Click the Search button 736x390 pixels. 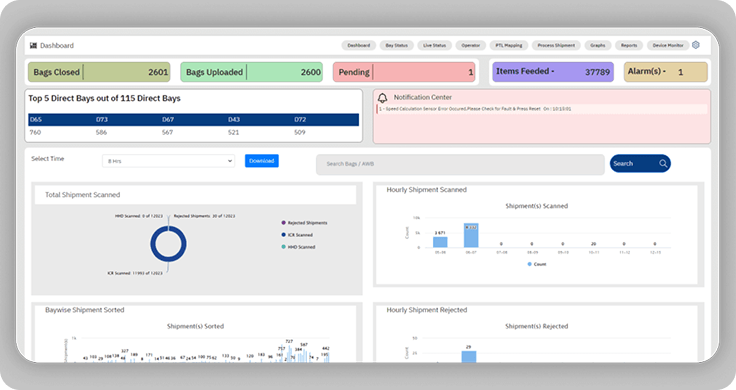point(640,163)
